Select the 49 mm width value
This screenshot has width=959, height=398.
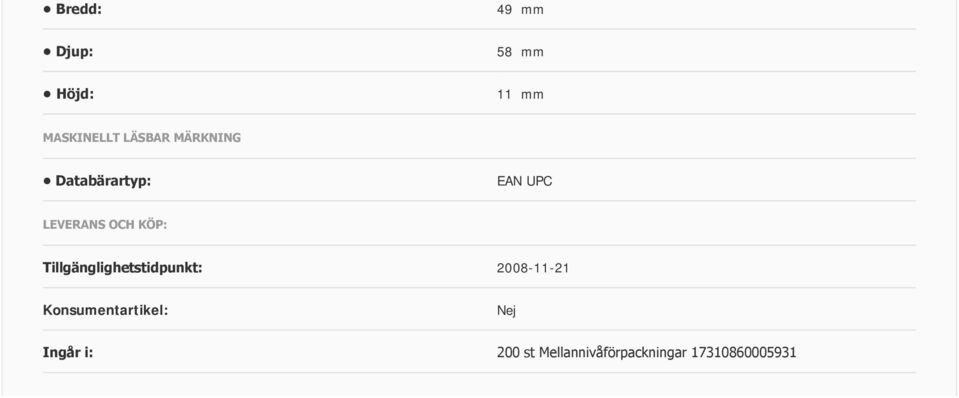[520, 10]
